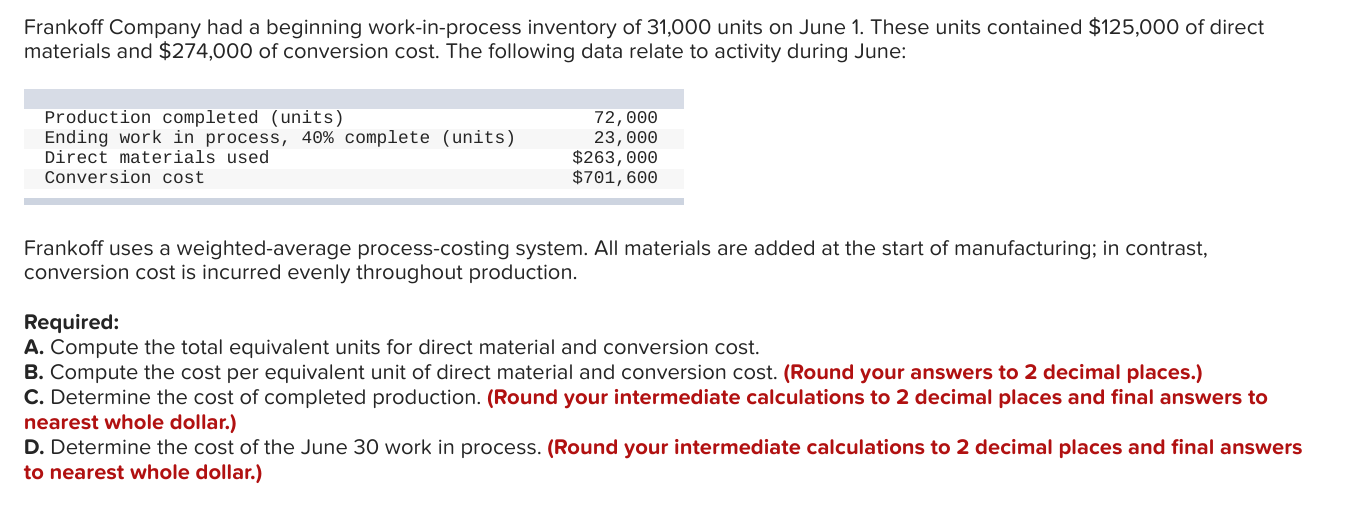The height and width of the screenshot is (512, 1357).
Task: Click the 'Frankoff Company had a beginning' sentence
Action: pyautogui.click(x=643, y=40)
